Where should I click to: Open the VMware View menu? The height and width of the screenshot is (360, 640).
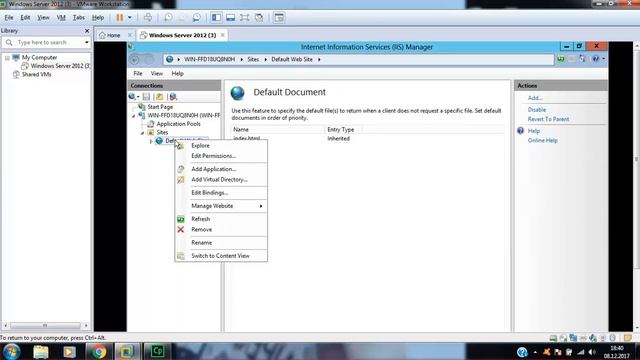(43, 18)
